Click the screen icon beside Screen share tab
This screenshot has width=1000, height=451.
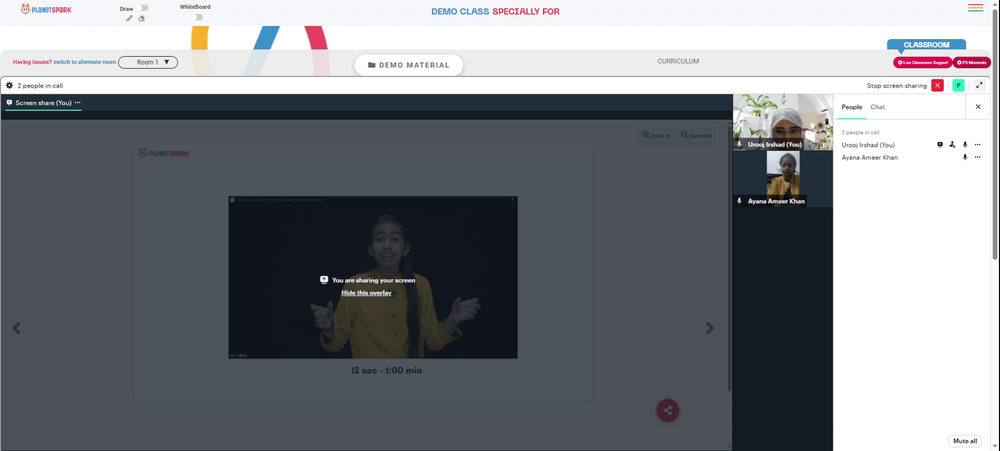point(10,102)
